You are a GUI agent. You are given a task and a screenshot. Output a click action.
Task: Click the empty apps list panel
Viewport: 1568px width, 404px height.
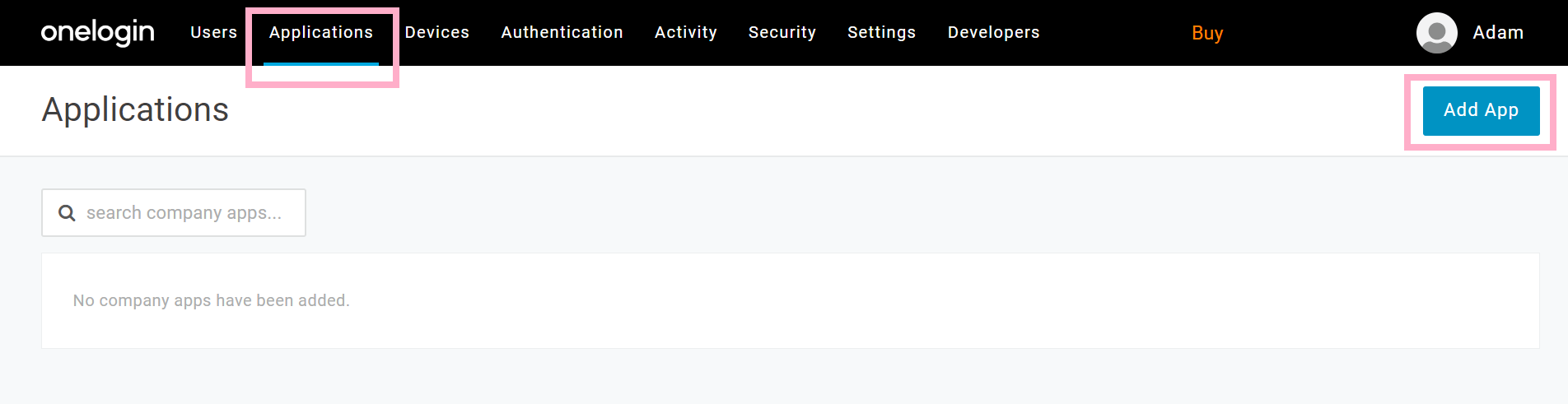pyautogui.click(x=790, y=300)
